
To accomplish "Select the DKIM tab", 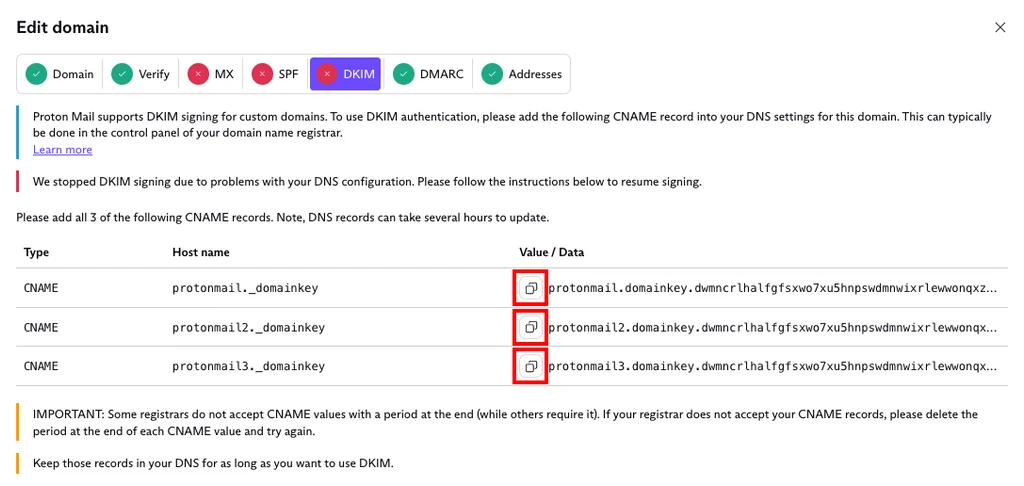I will (345, 74).
